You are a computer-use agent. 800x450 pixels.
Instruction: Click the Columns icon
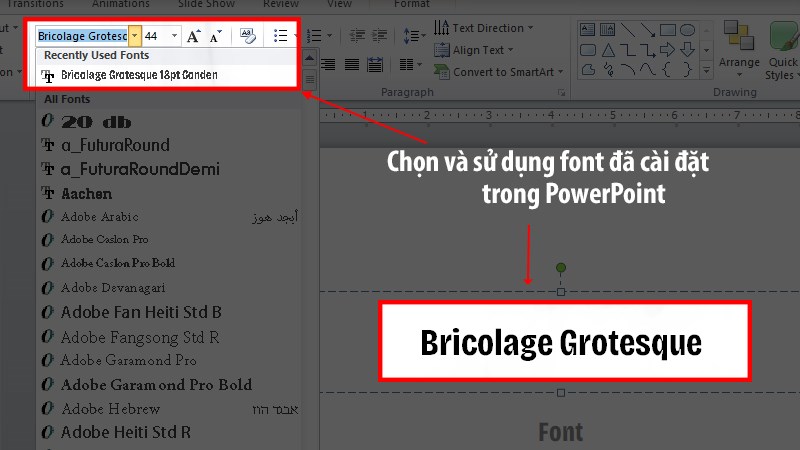[407, 64]
